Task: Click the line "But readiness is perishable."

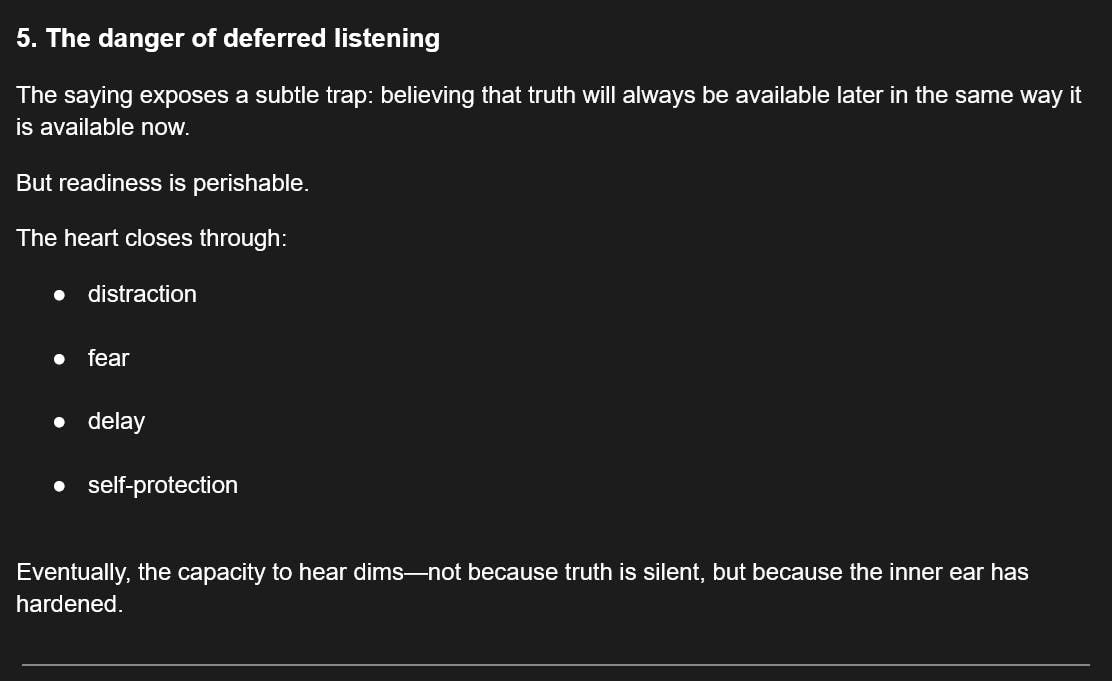Action: [x=162, y=183]
